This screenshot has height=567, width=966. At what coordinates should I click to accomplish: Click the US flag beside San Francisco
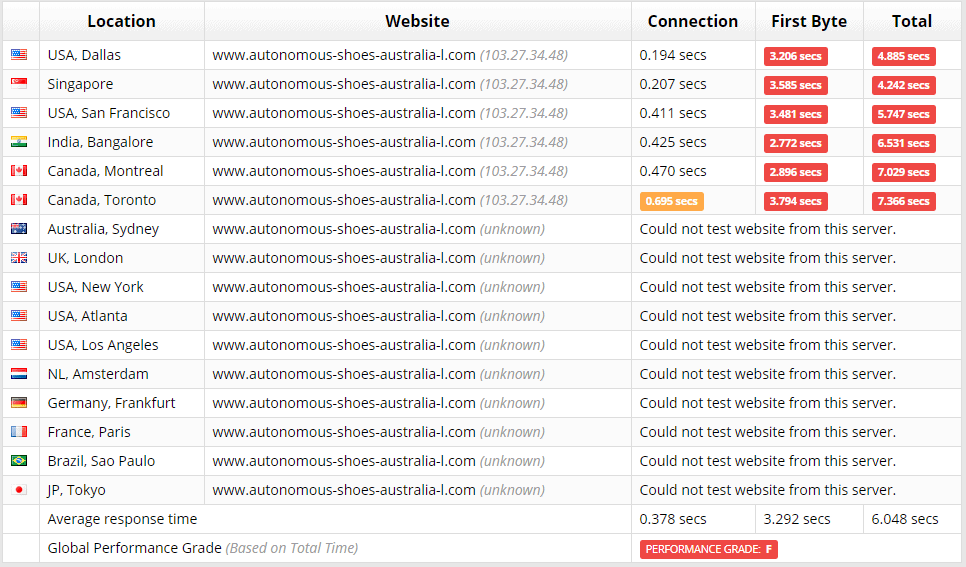[x=19, y=113]
